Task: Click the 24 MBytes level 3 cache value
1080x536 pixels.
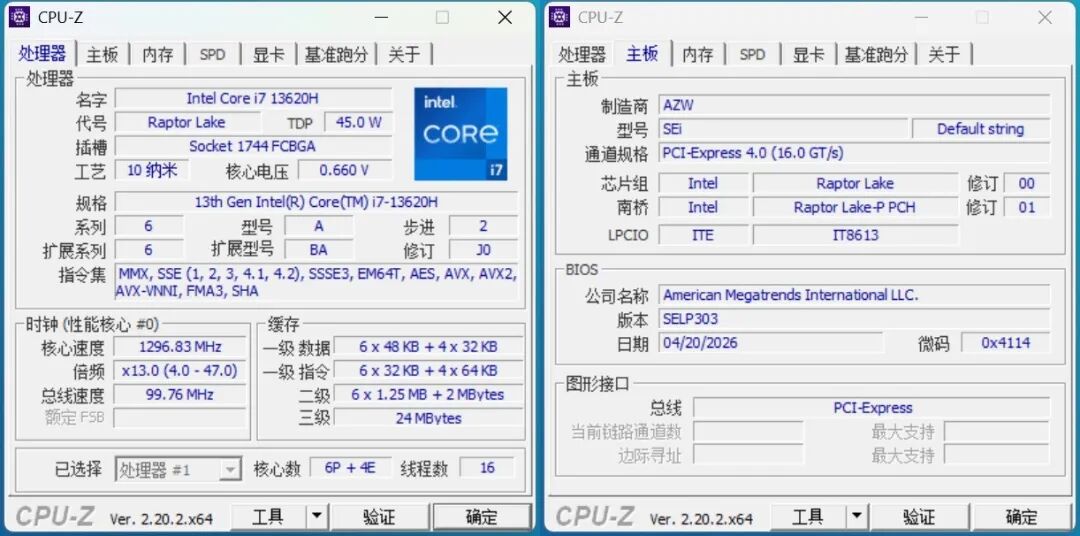Action: tap(428, 418)
